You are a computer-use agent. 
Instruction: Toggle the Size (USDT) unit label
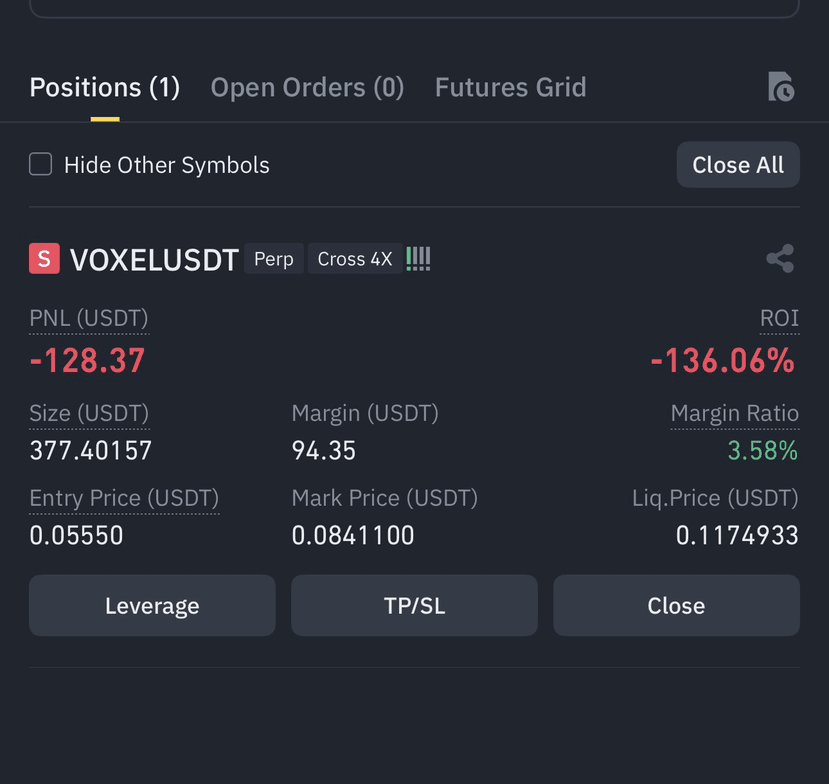point(89,413)
